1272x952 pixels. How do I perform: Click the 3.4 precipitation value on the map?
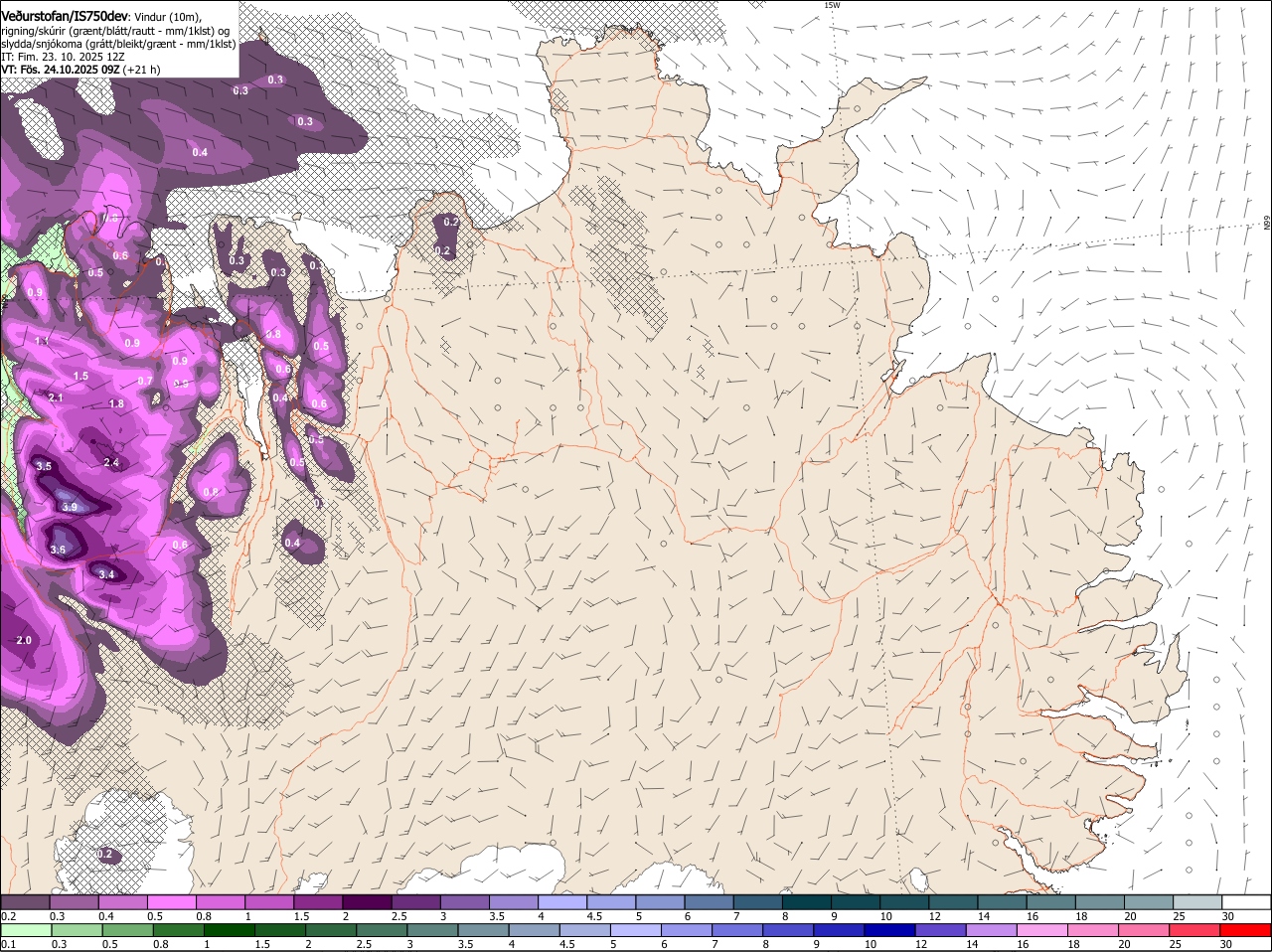[106, 574]
